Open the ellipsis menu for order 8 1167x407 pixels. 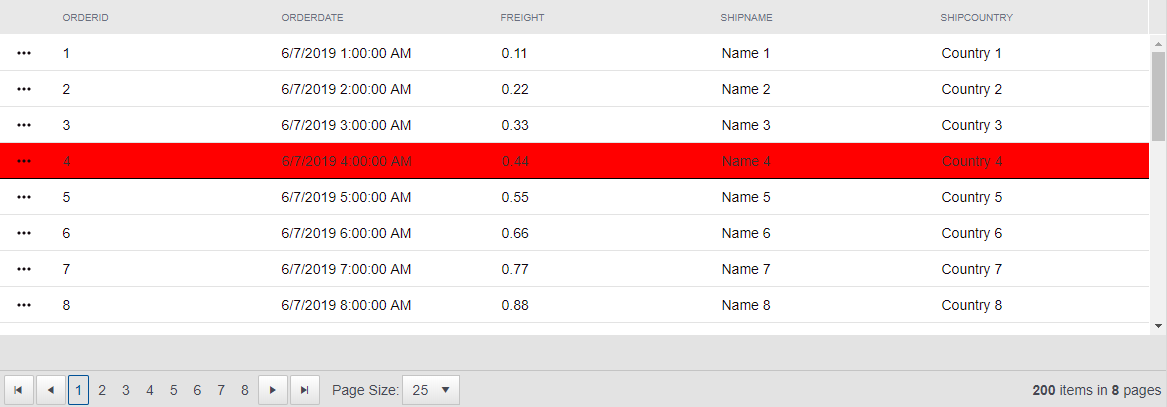(24, 305)
